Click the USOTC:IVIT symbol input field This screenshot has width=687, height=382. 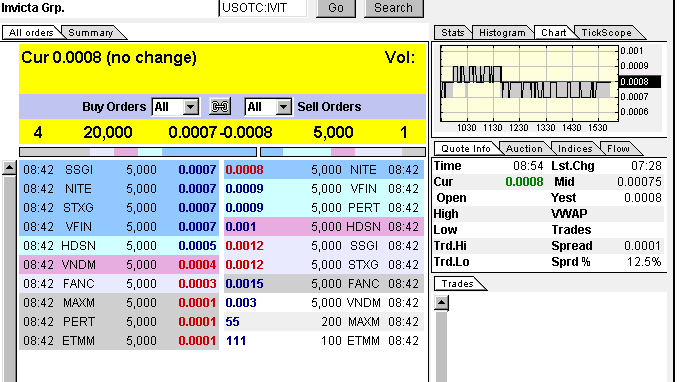point(263,8)
